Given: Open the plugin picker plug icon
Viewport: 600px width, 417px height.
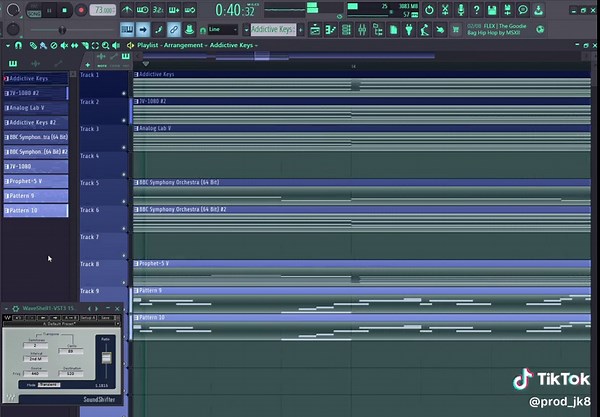Looking at the screenshot, I should click(409, 29).
